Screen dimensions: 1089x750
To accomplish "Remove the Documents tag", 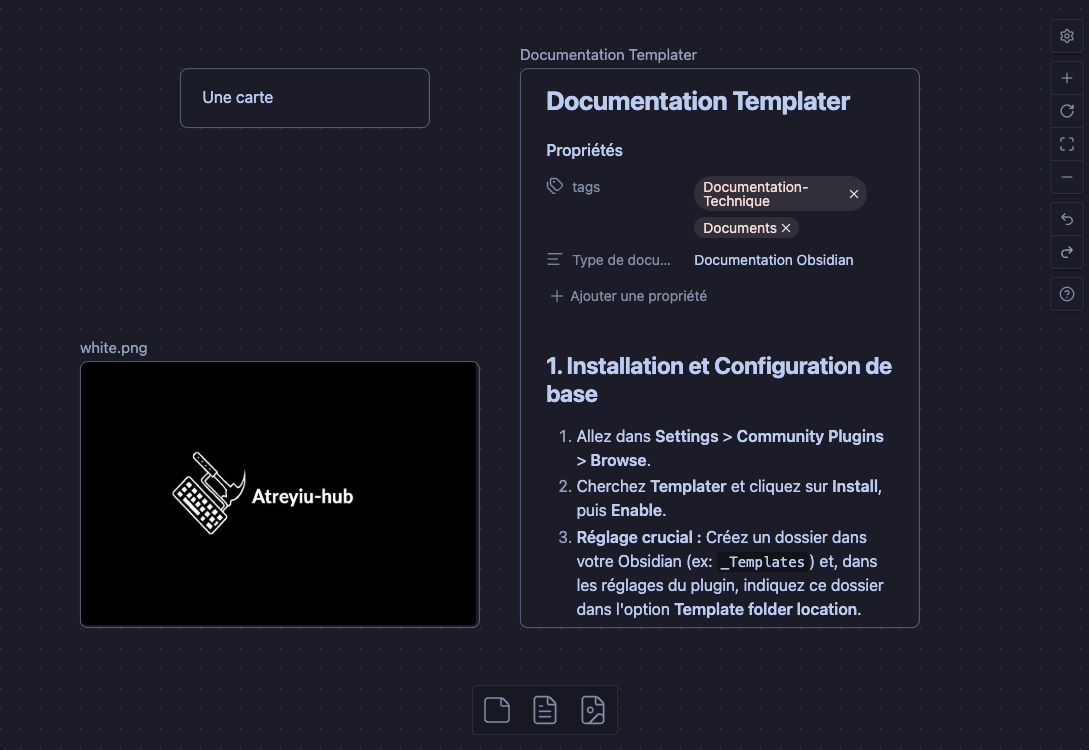I will point(786,228).
